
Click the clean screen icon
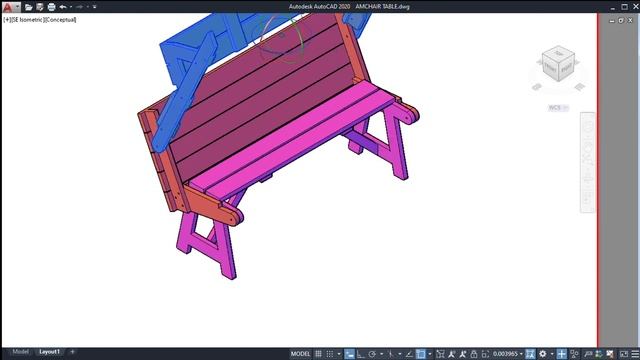coord(624,354)
